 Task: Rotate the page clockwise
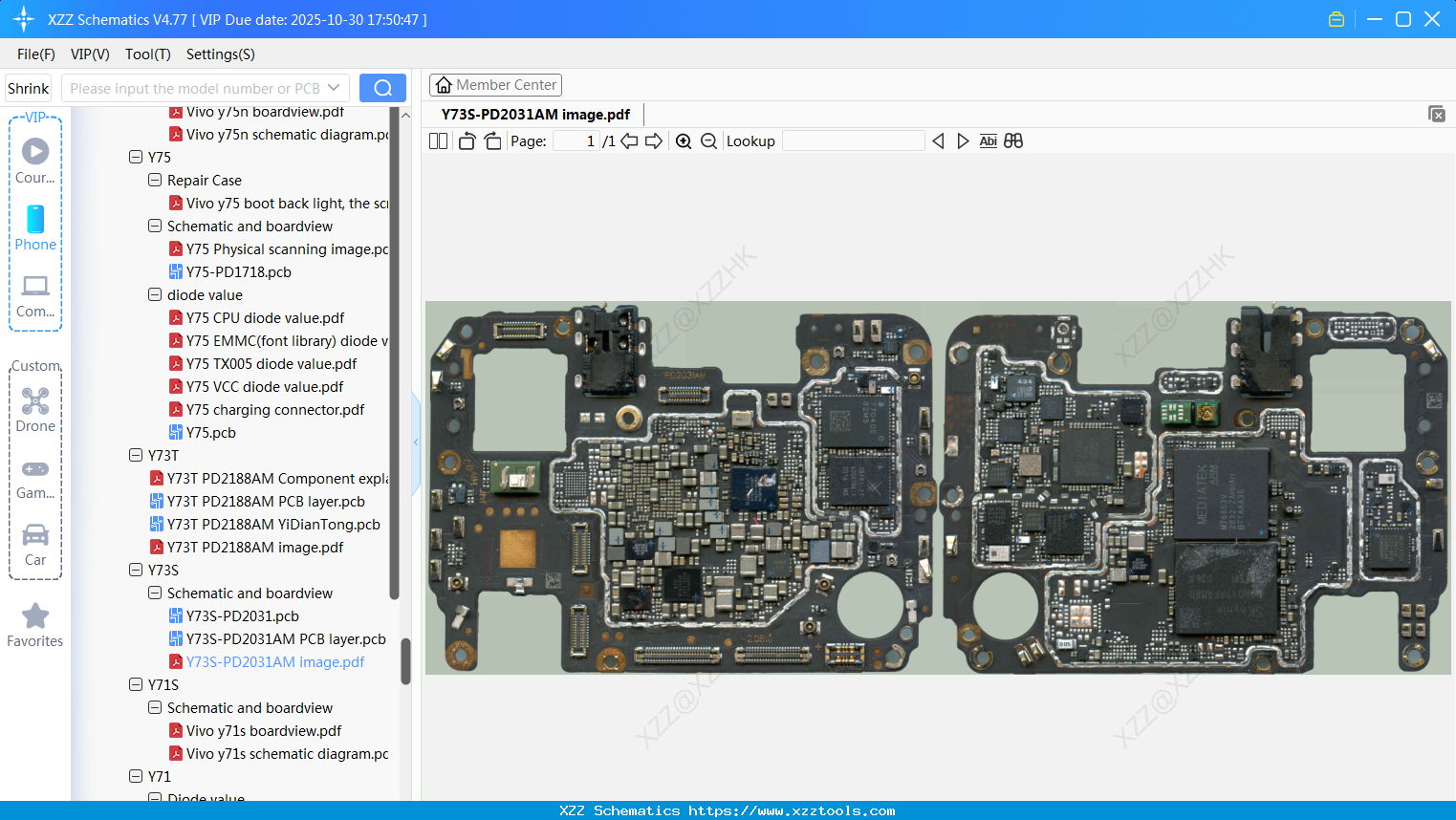click(x=492, y=141)
